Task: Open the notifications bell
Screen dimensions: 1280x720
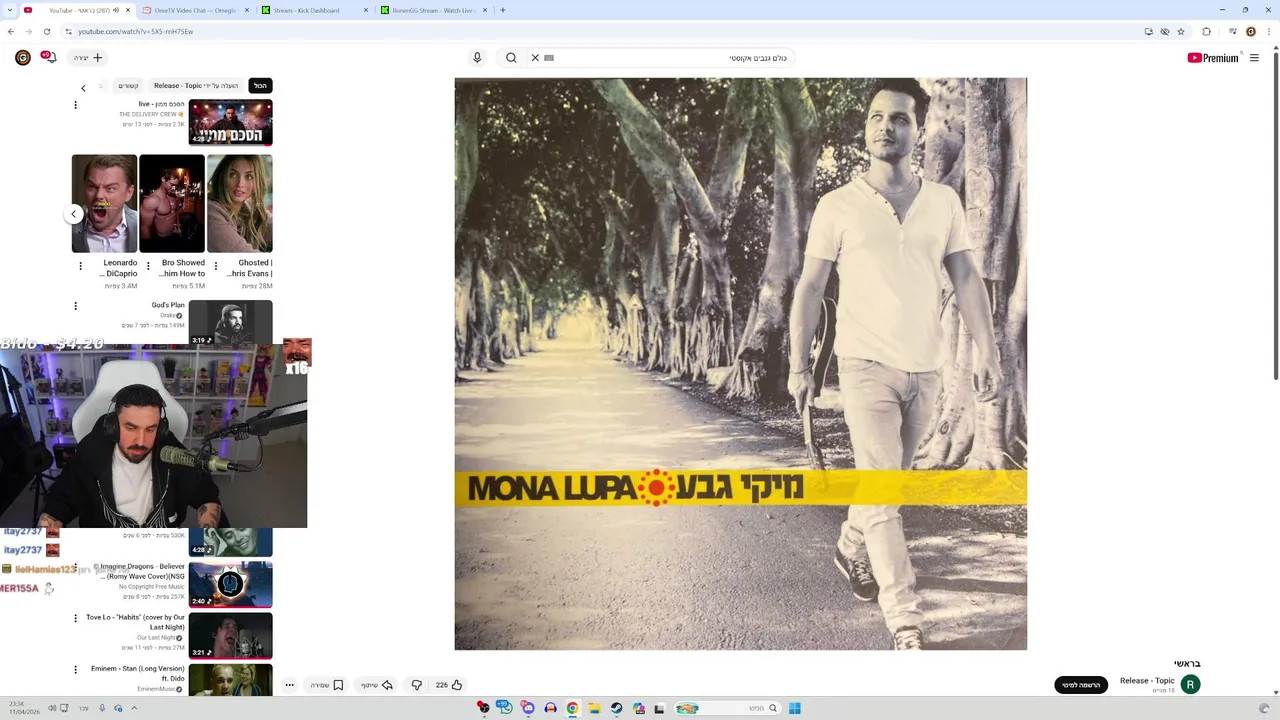Action: (x=48, y=57)
